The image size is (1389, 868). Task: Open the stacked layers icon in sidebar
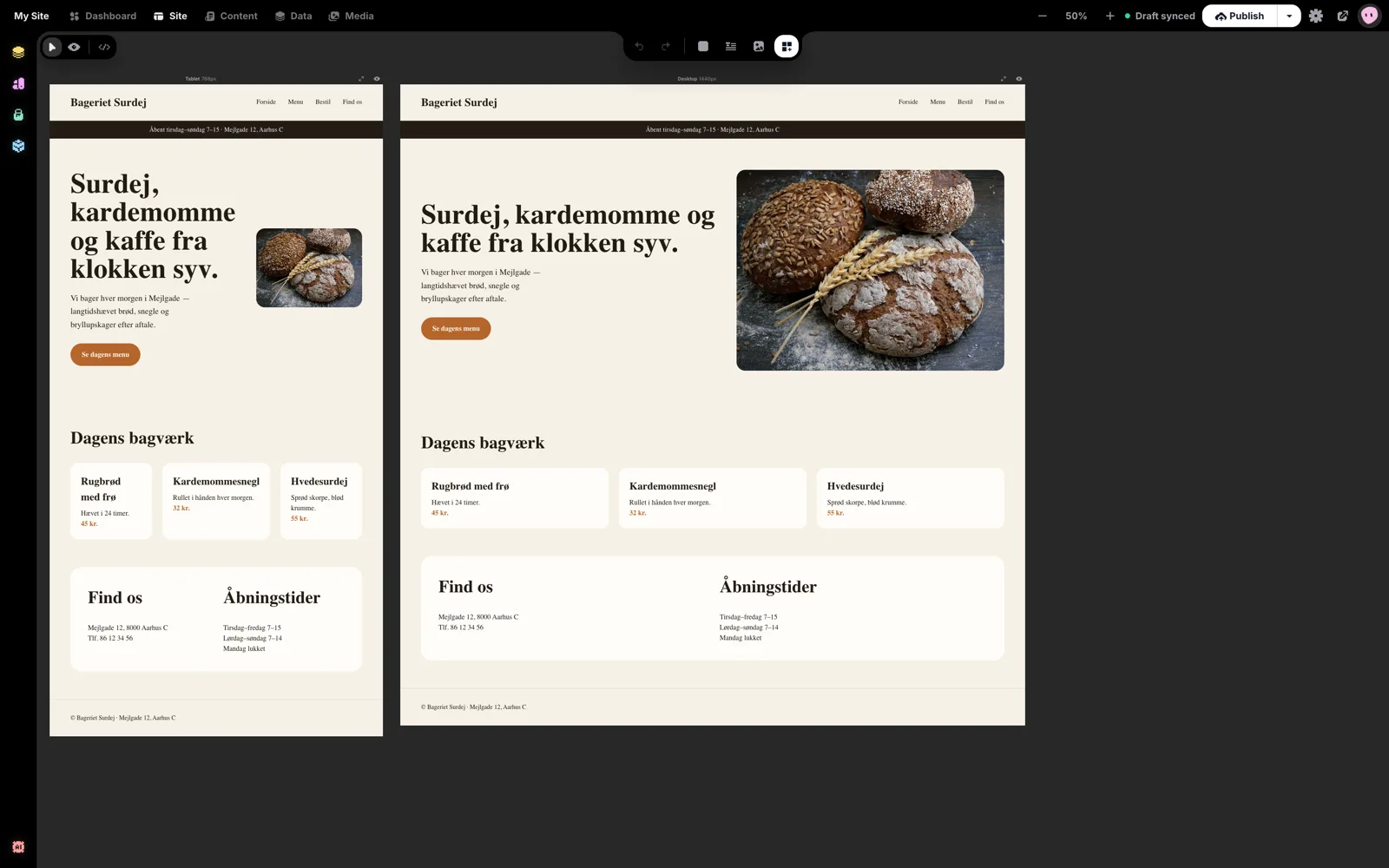click(x=18, y=52)
